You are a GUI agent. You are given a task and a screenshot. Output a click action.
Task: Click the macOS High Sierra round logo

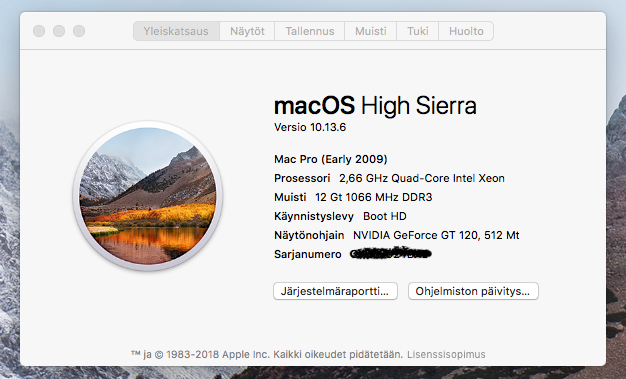coord(148,196)
